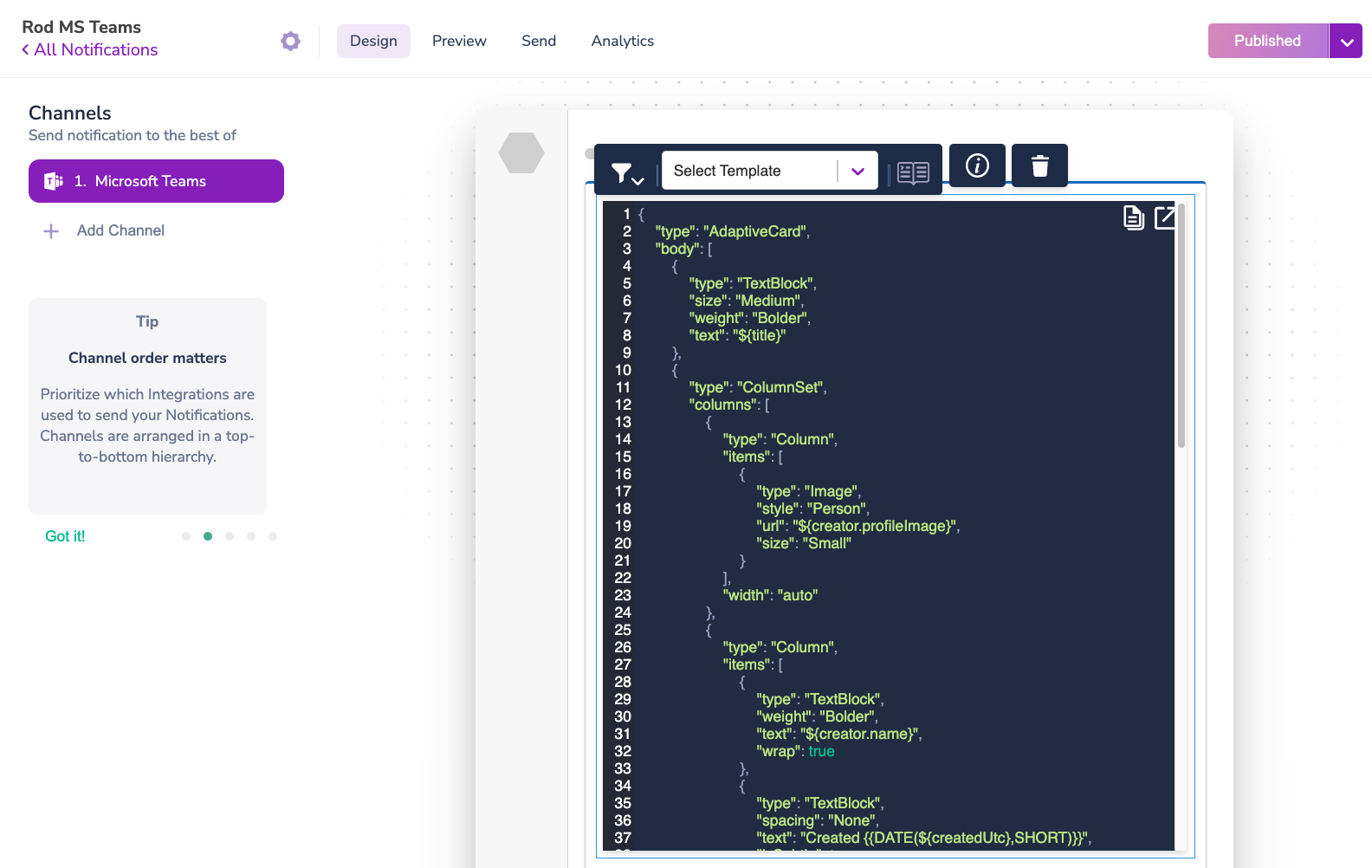Image resolution: width=1372 pixels, height=868 pixels.
Task: Click the "spacing": "None" line
Action: [x=817, y=820]
